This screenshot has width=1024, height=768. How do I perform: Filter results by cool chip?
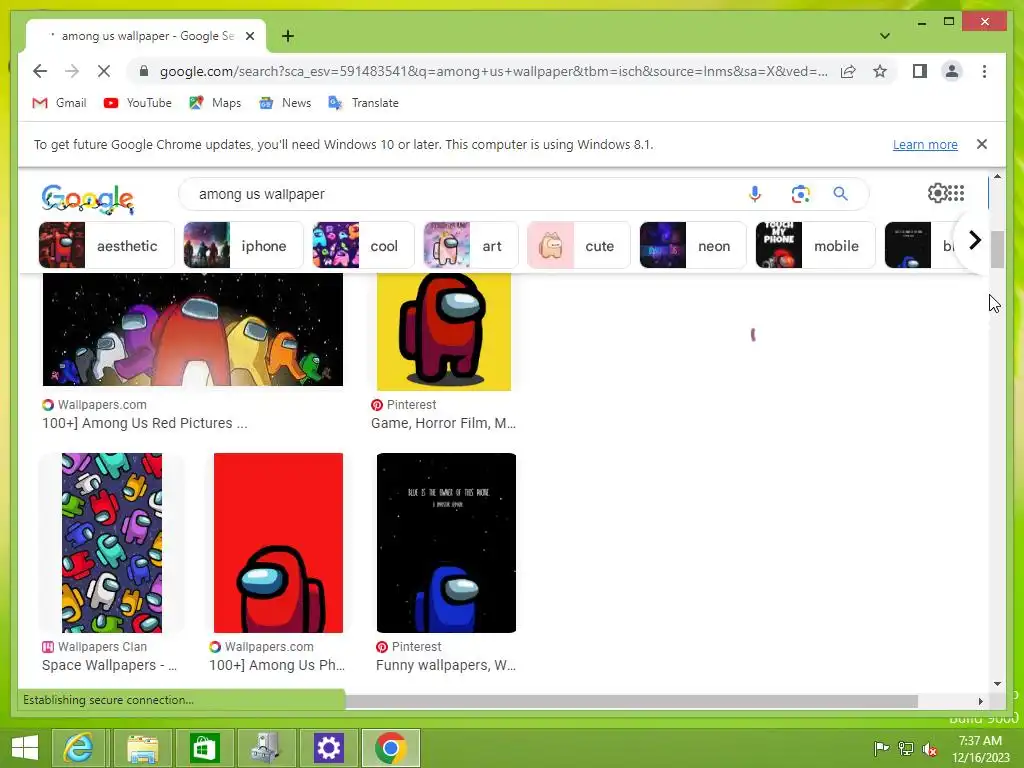tap(363, 246)
